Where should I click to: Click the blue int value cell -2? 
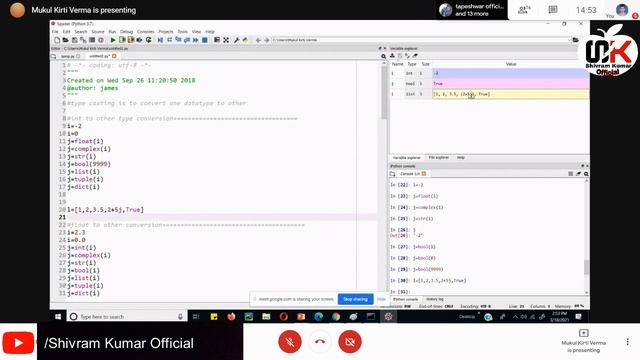click(x=510, y=73)
